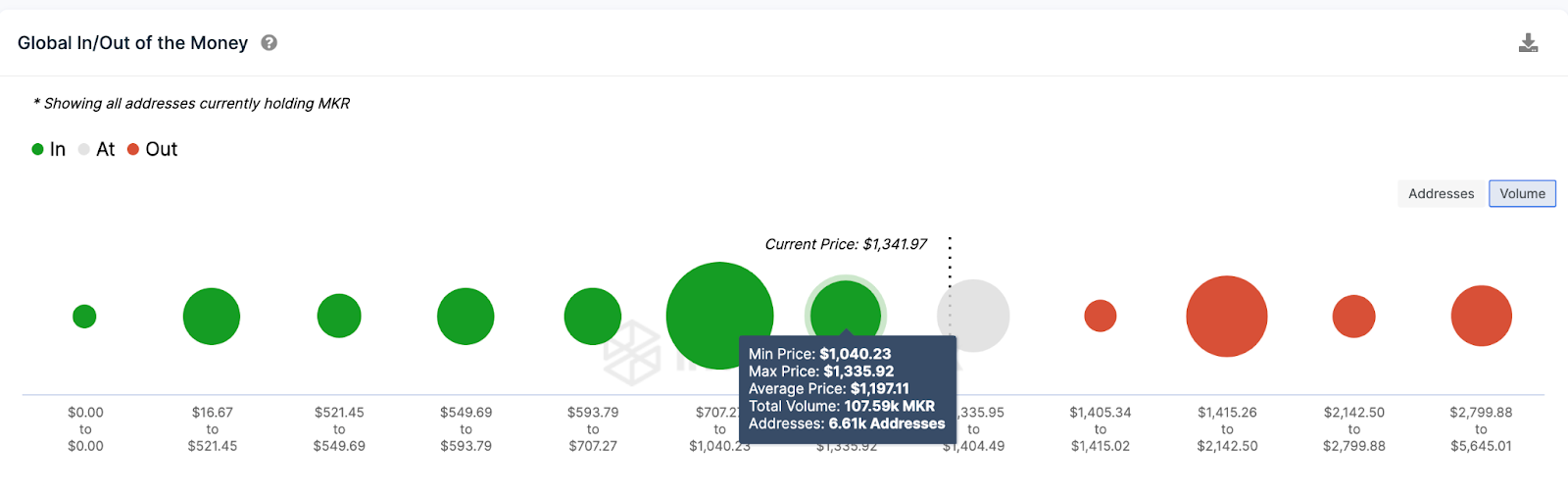Click the help question mark icon
The width and height of the screenshot is (1568, 496).
tap(269, 43)
